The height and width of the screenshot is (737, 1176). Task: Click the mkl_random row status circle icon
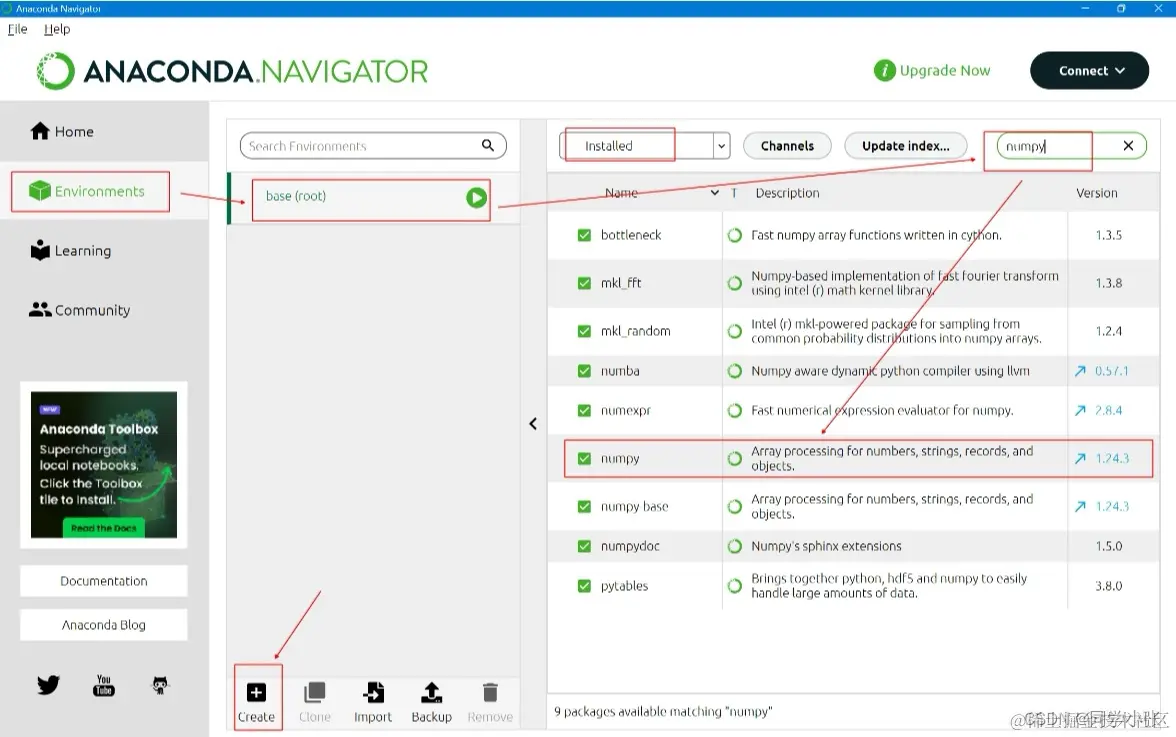coord(735,331)
